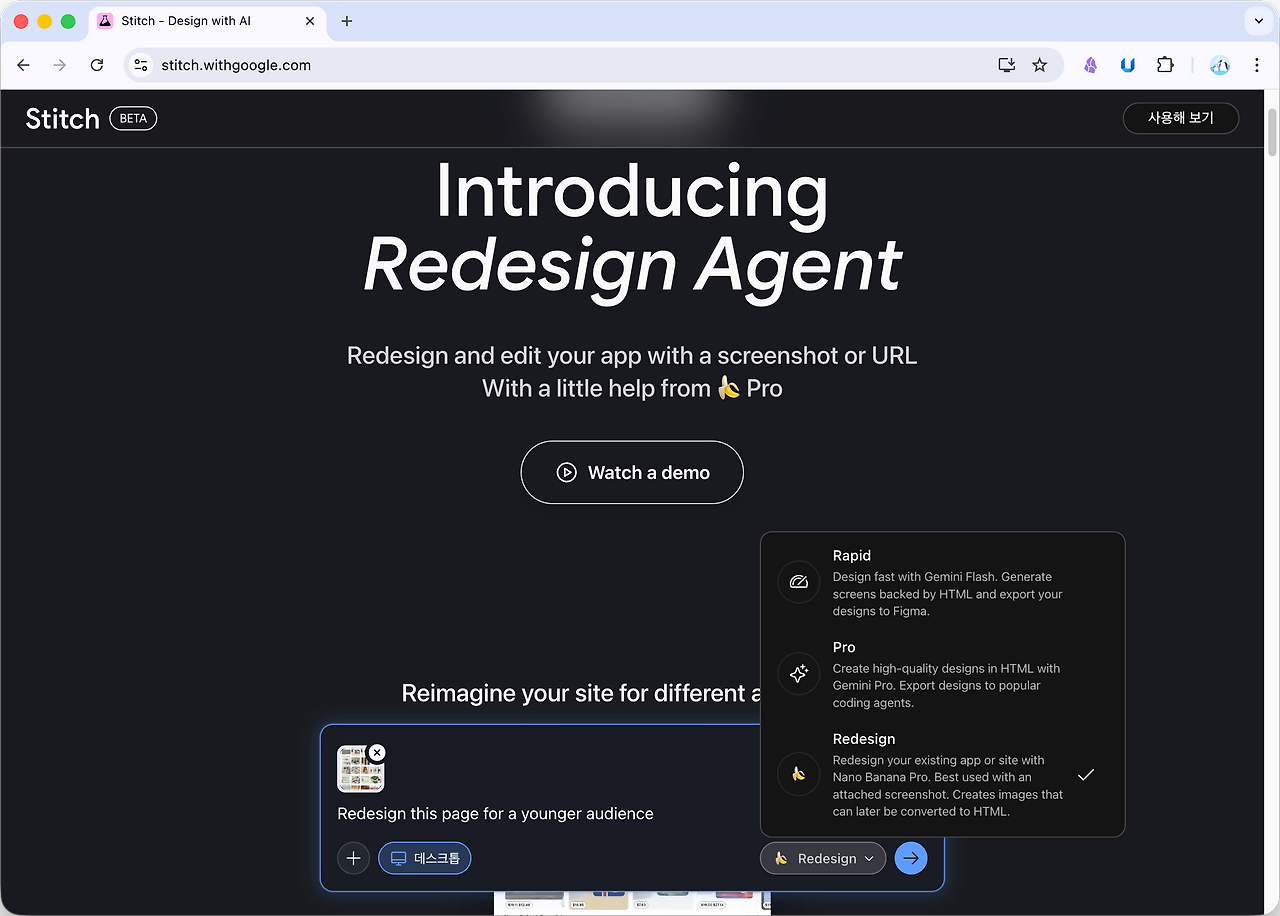Select the Stitch - Design with AI tab
The width and height of the screenshot is (1280, 916).
point(208,21)
